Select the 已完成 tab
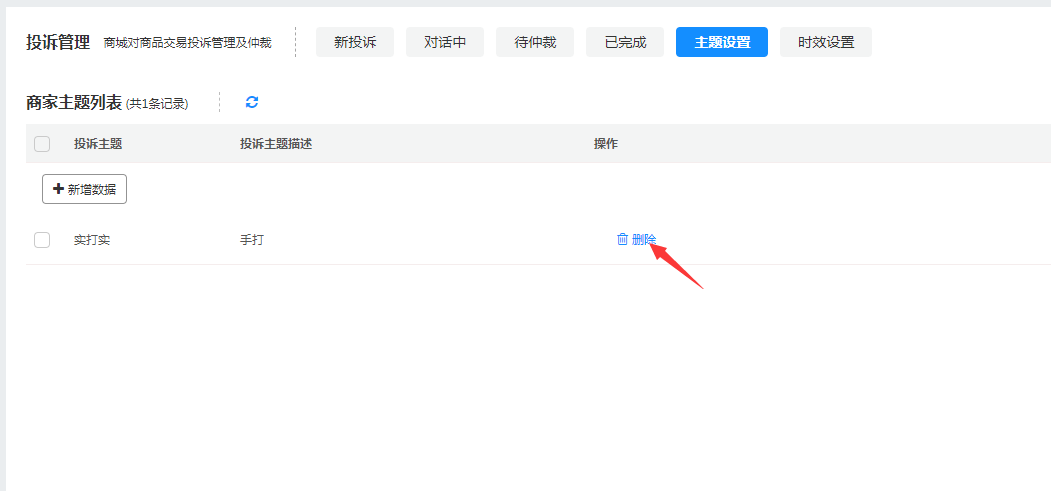1051x491 pixels. [625, 42]
